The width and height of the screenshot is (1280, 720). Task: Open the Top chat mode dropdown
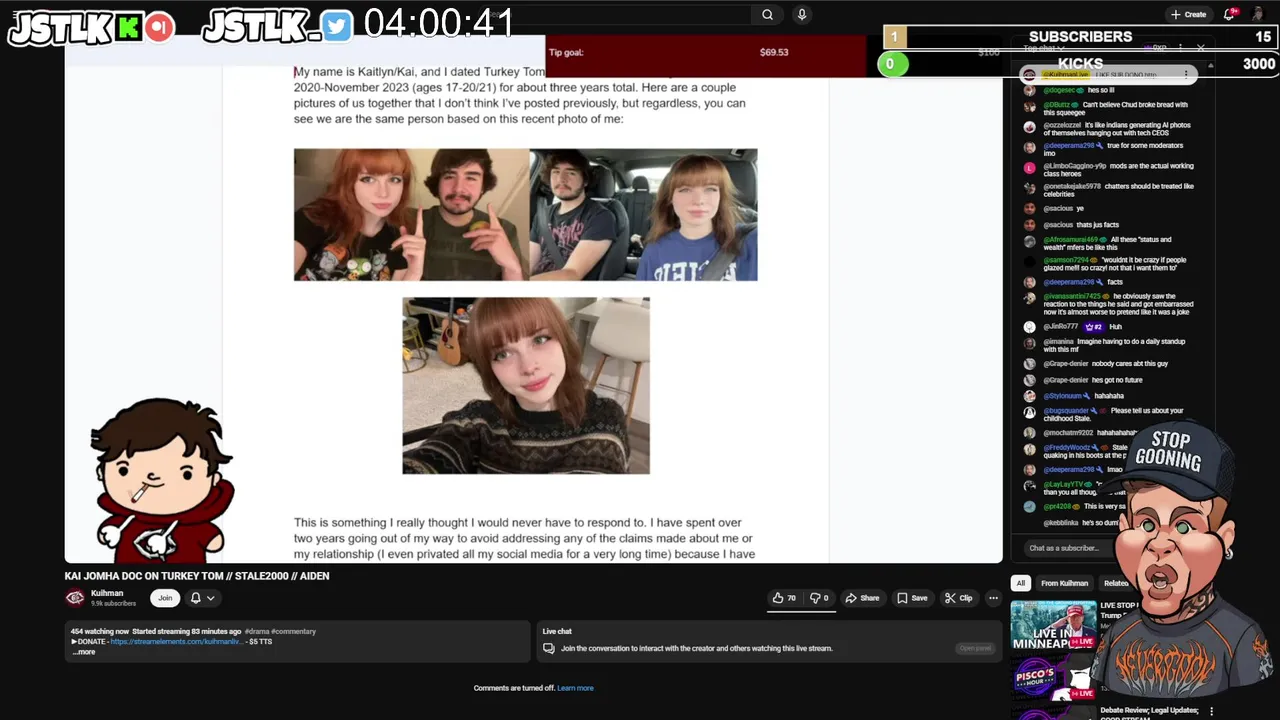pyautogui.click(x=1043, y=47)
